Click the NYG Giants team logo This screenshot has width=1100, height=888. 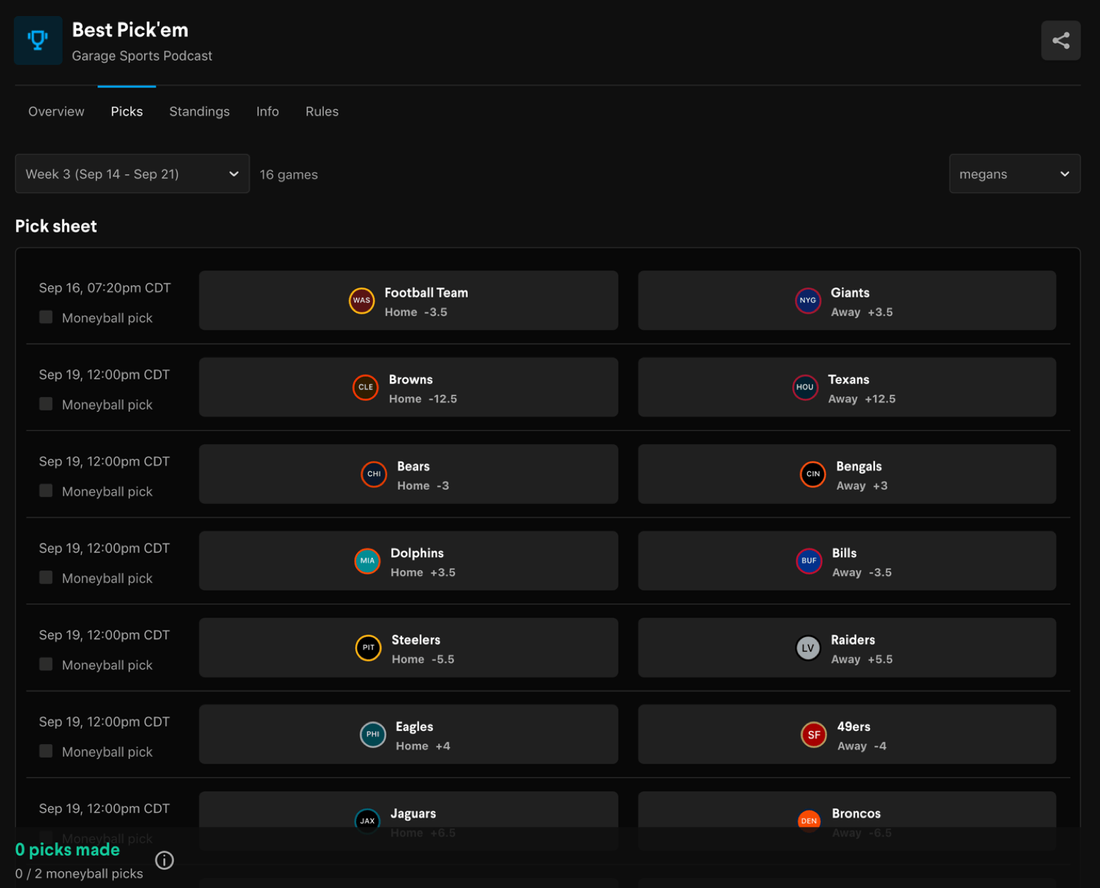[808, 300]
